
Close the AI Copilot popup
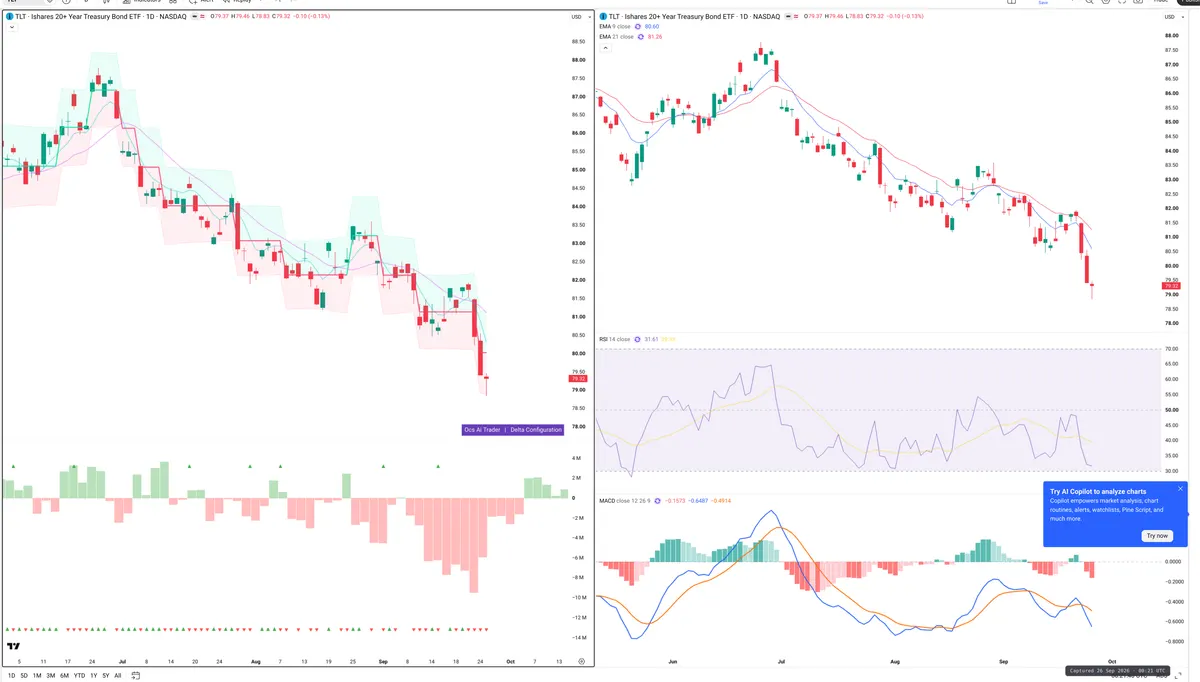pos(1180,489)
